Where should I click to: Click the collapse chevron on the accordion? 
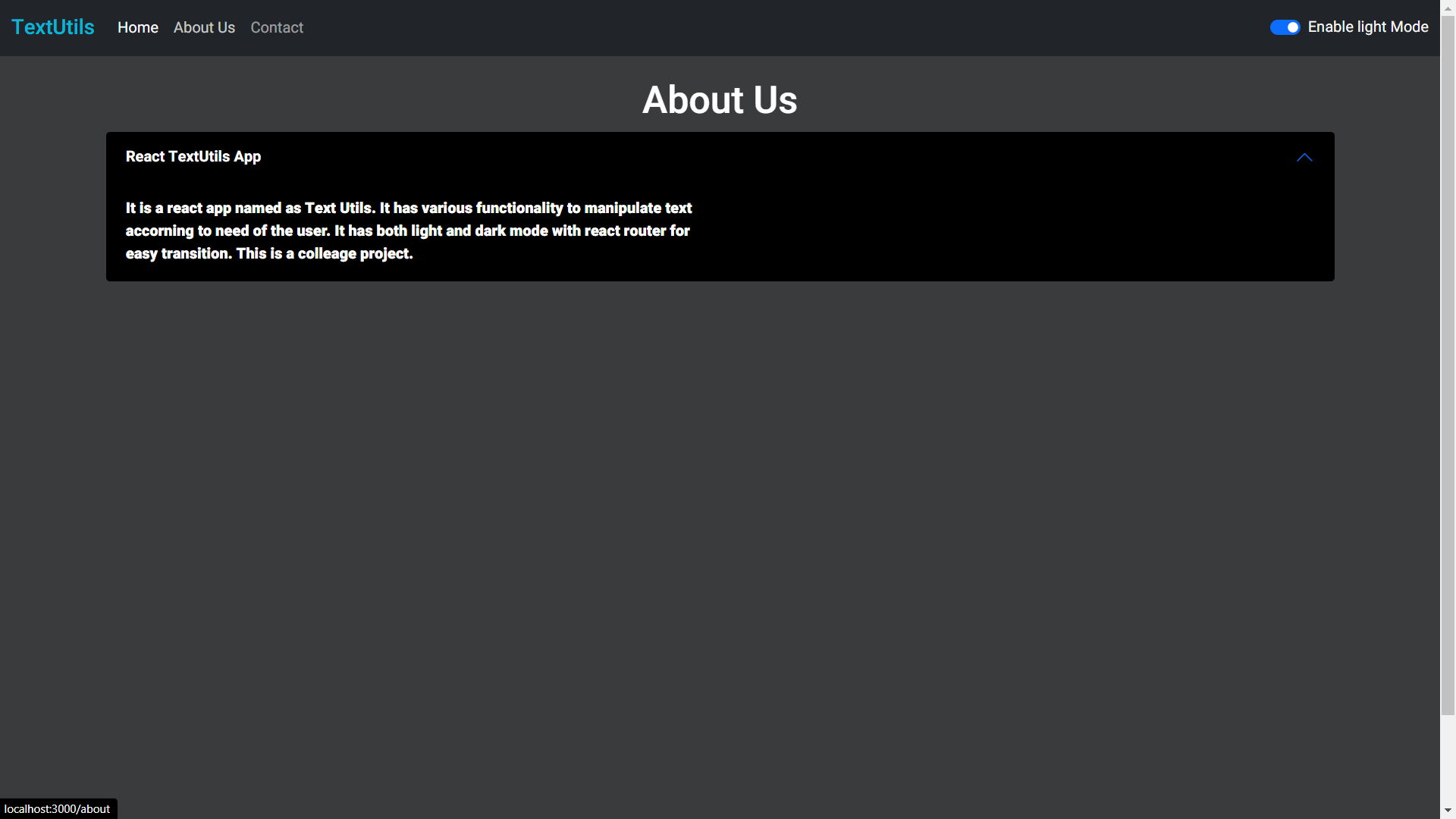tap(1304, 157)
